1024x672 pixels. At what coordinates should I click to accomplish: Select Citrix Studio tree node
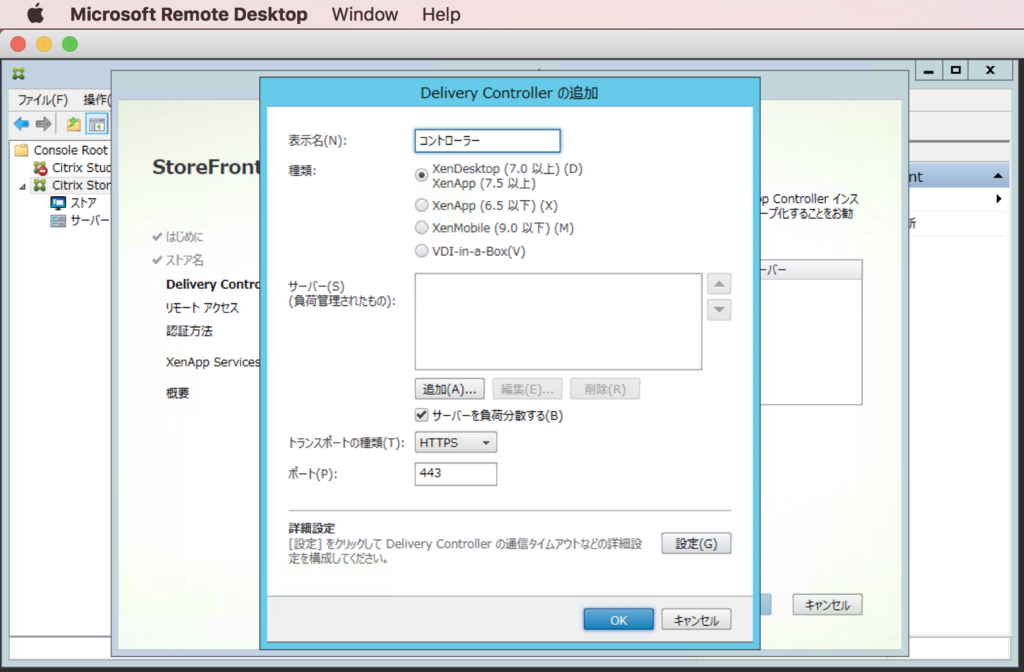coord(72,168)
